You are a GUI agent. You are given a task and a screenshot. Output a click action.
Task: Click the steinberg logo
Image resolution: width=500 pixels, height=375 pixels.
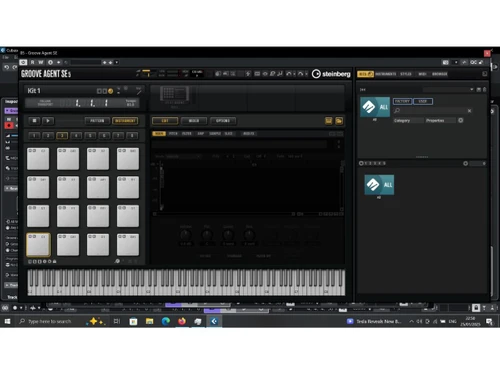pos(331,74)
